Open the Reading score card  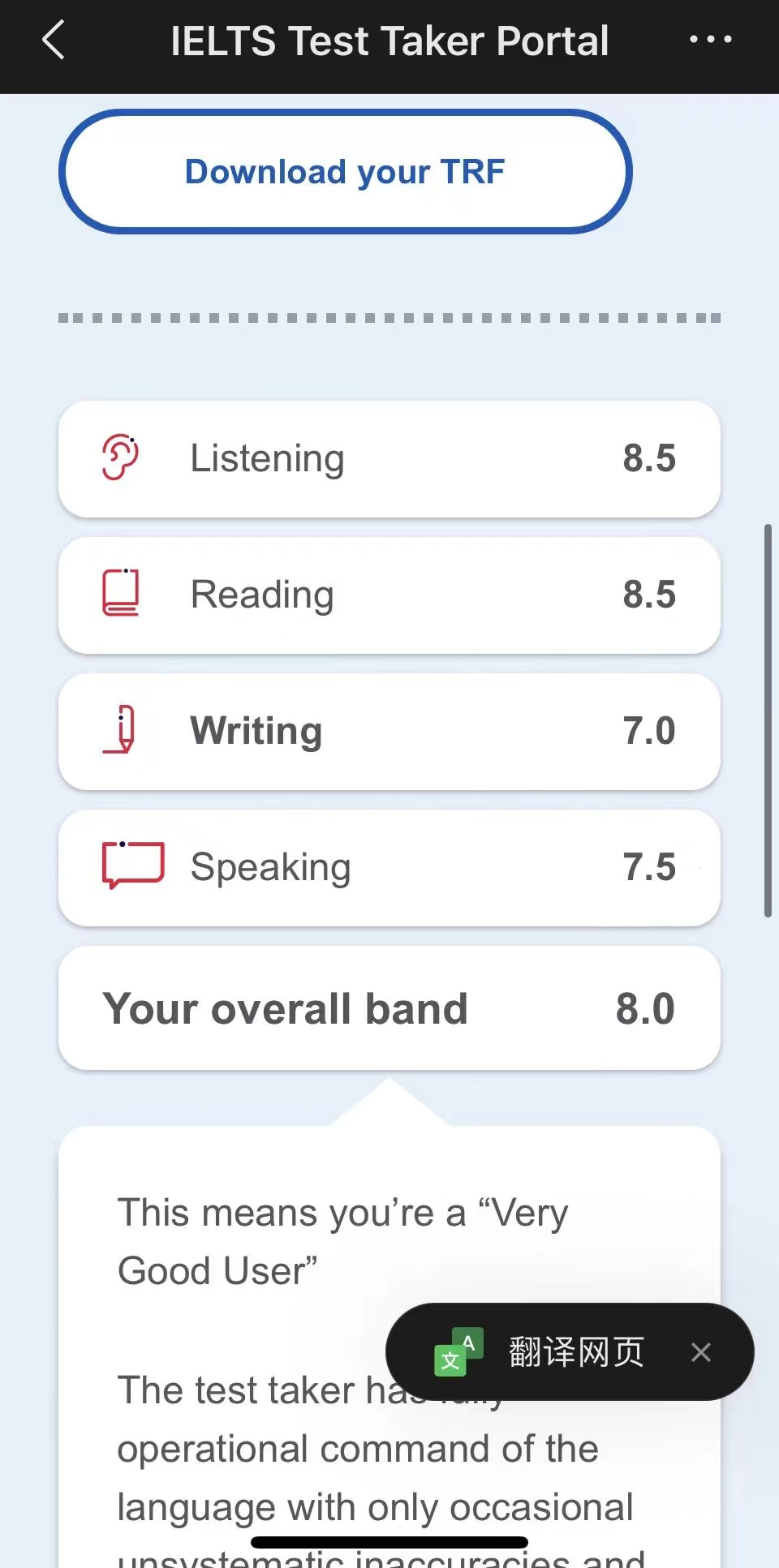point(389,595)
